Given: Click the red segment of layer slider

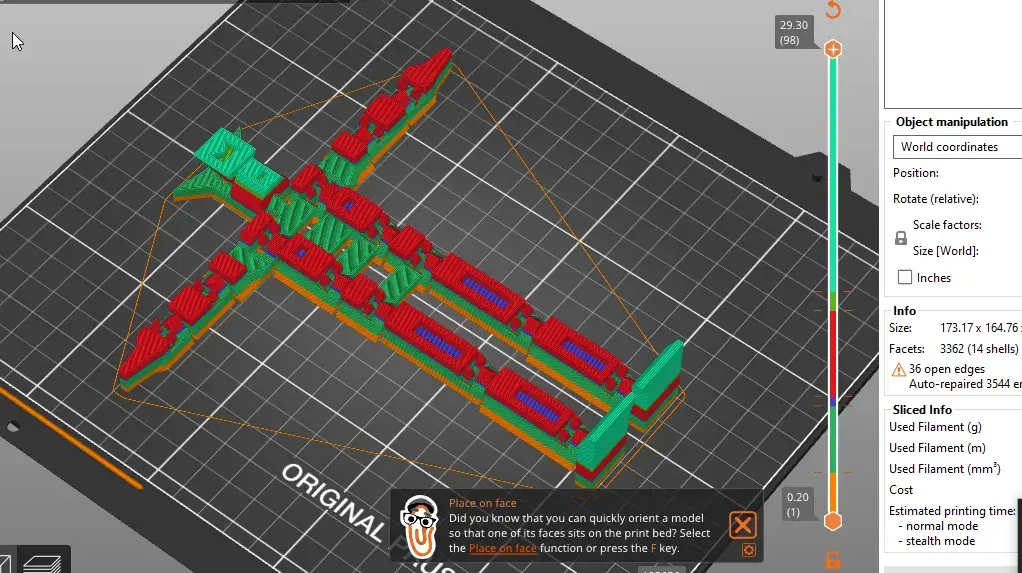Looking at the screenshot, I should pyautogui.click(x=833, y=353).
